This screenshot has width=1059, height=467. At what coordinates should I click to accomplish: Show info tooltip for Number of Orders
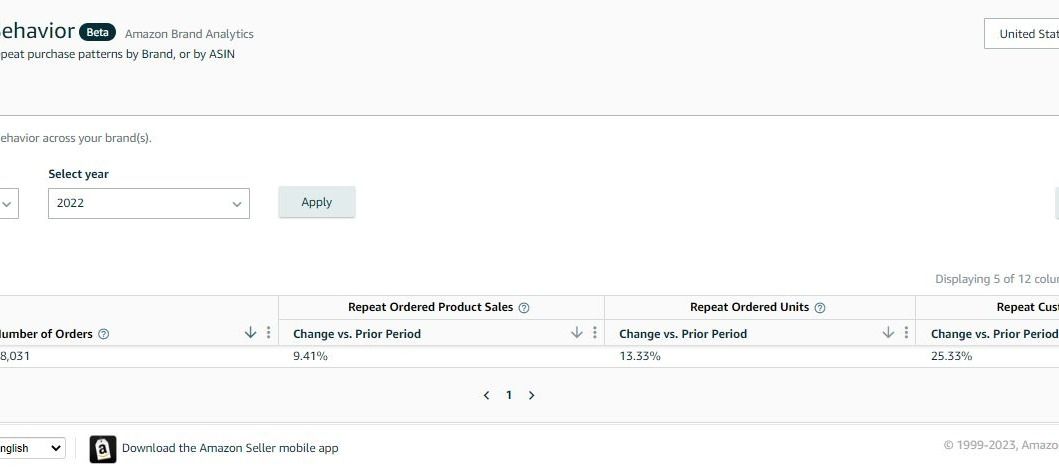pos(104,334)
